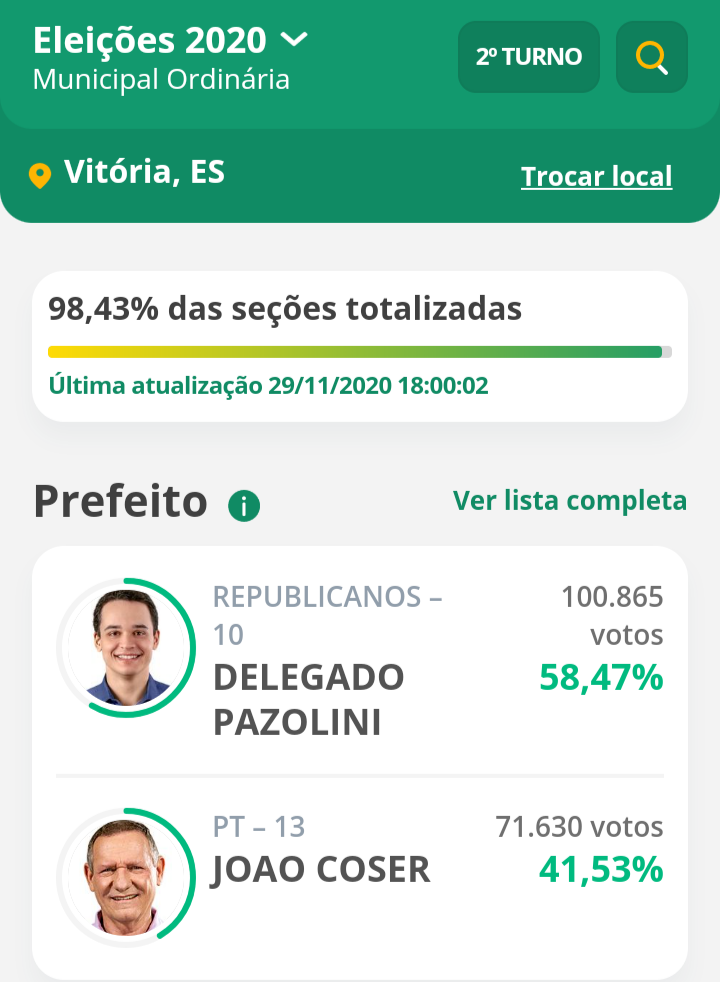Select the DELEGADO PAZOLINI candidate name
The image size is (720, 982).
click(309, 699)
